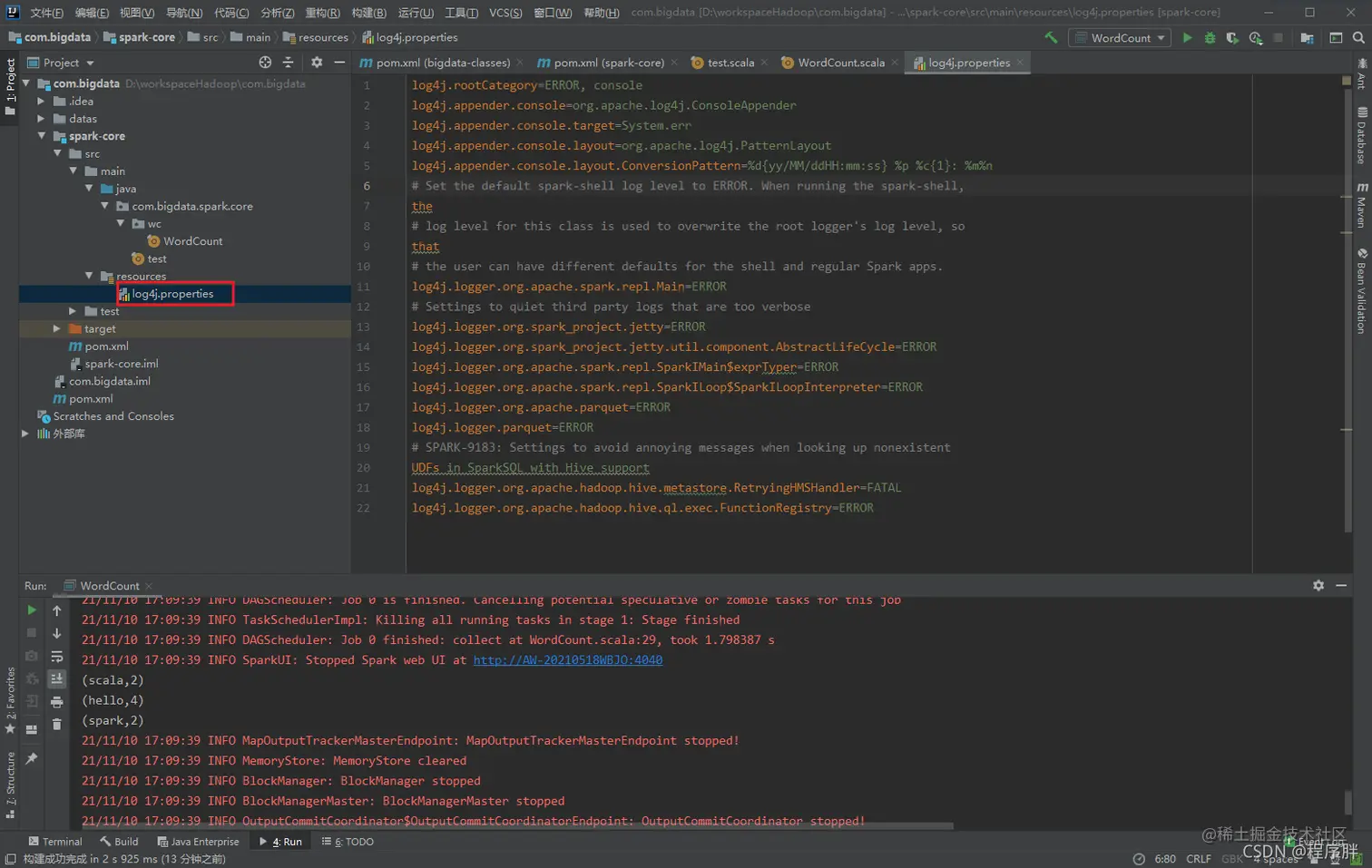Screen dimensions: 1372x868
Task: Click the CRLF line separator in status bar
Action: 1198,859
